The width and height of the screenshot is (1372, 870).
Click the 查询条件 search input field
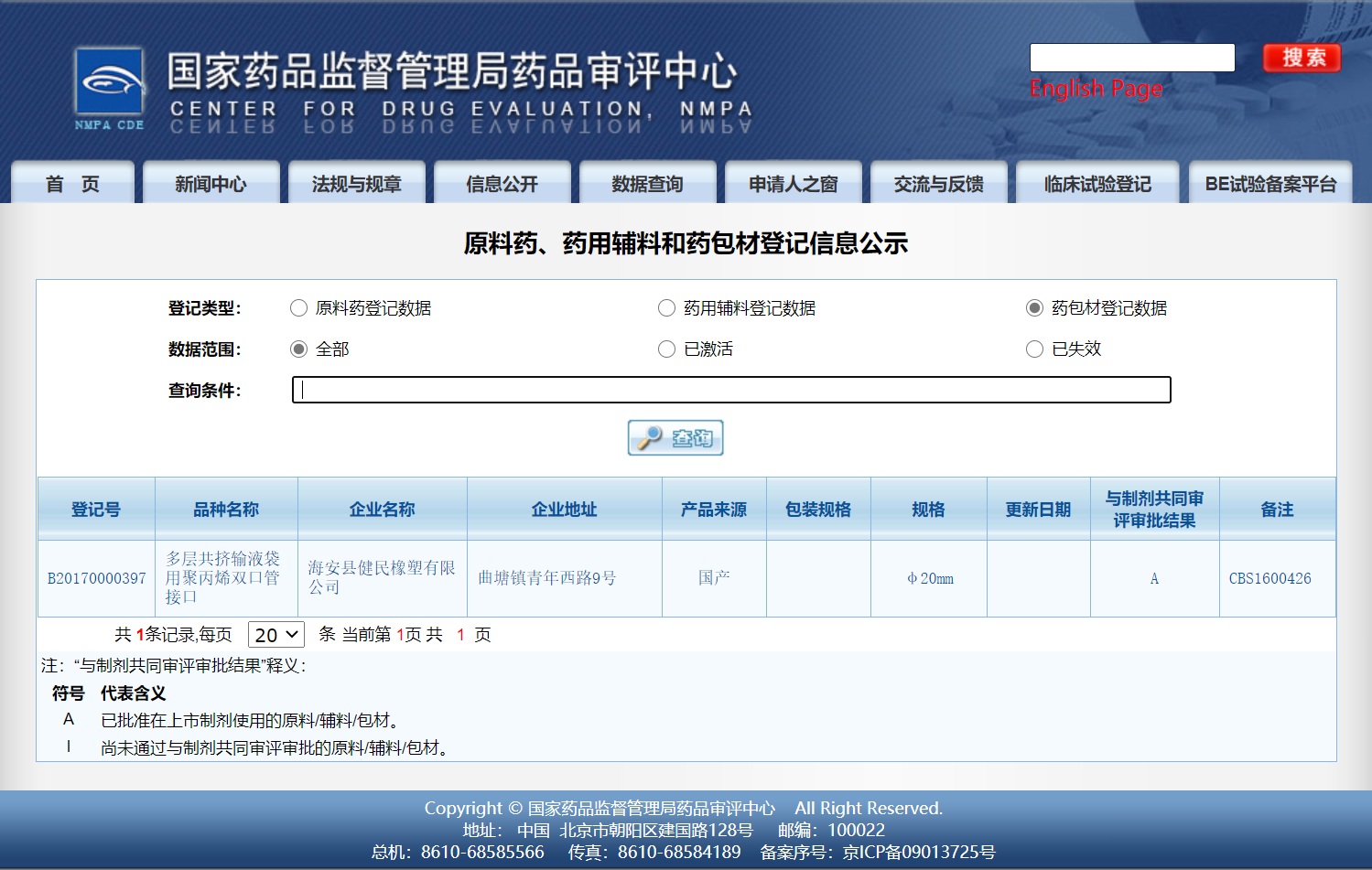point(729,390)
